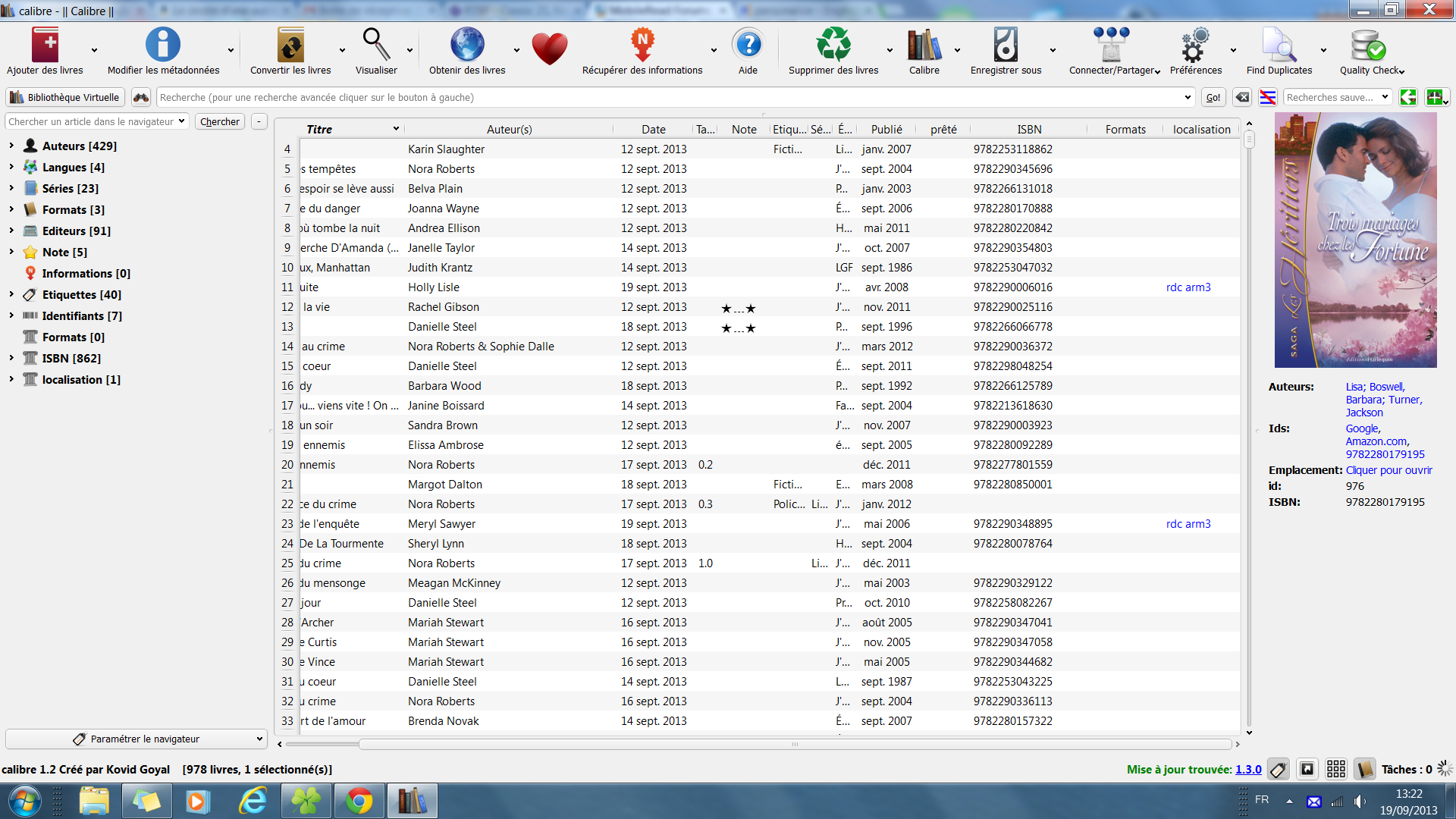1456x819 pixels.
Task: Click the Find Duplicates toolbar icon
Action: click(x=1279, y=45)
